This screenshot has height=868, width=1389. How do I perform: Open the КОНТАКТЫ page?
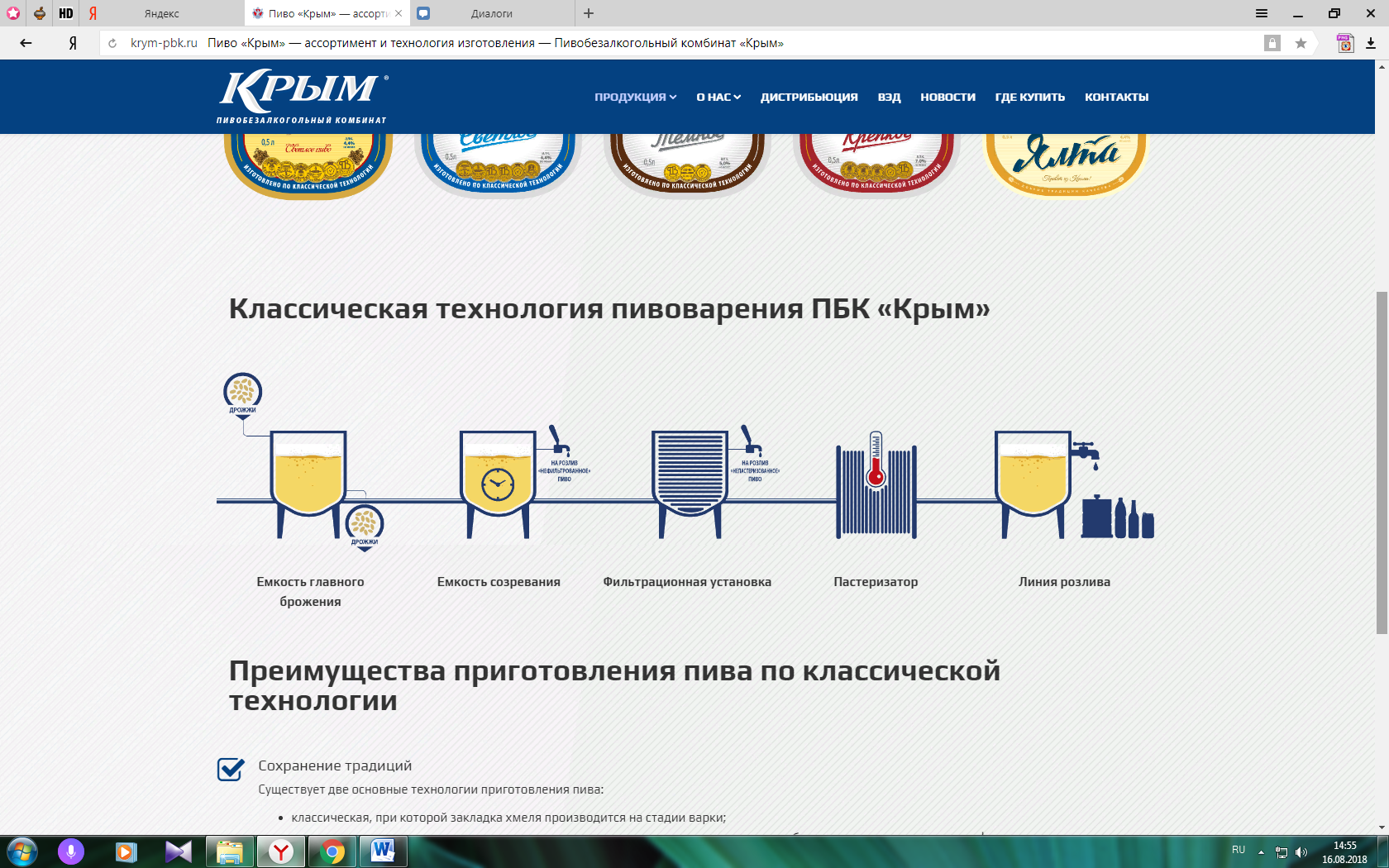point(1116,97)
